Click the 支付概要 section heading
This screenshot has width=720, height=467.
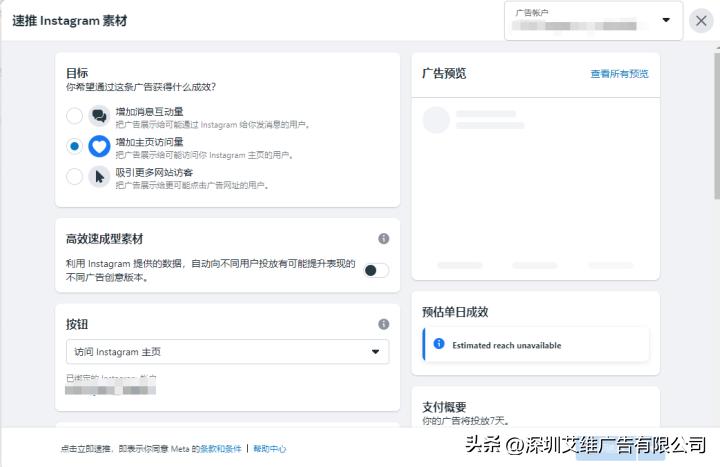click(444, 407)
